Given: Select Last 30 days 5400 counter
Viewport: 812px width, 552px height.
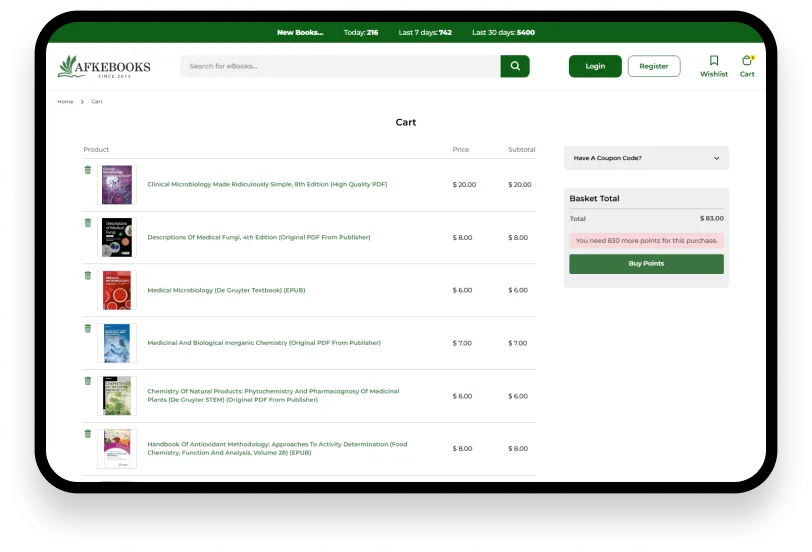Looking at the screenshot, I should pyautogui.click(x=503, y=32).
